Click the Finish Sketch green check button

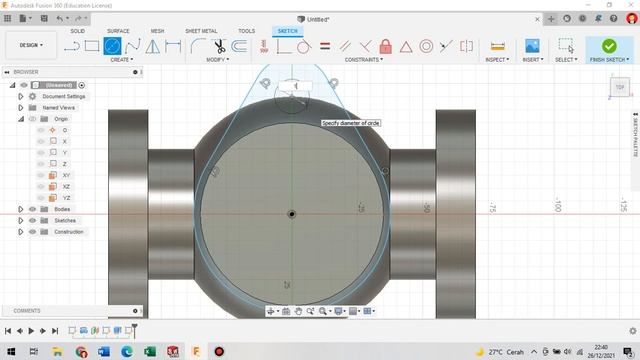(x=609, y=46)
